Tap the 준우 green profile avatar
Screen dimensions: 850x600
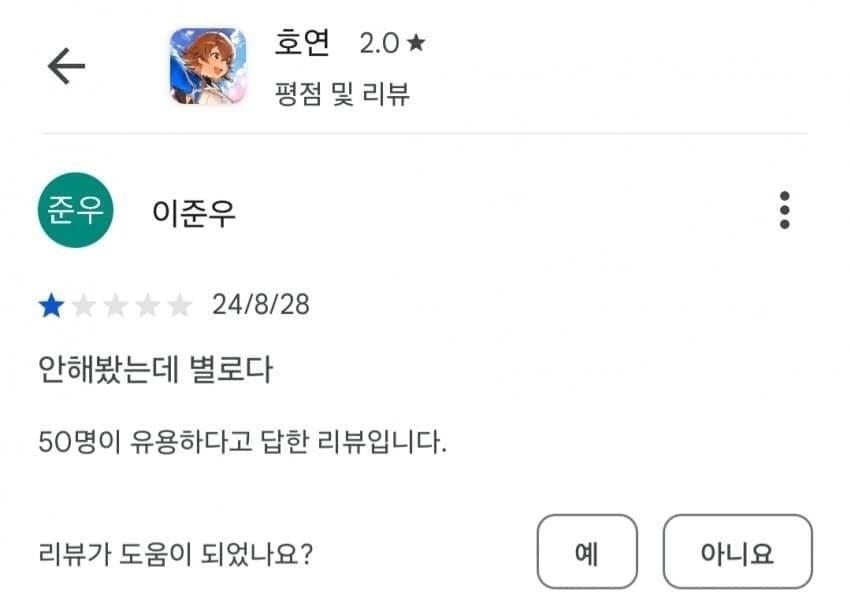point(76,210)
